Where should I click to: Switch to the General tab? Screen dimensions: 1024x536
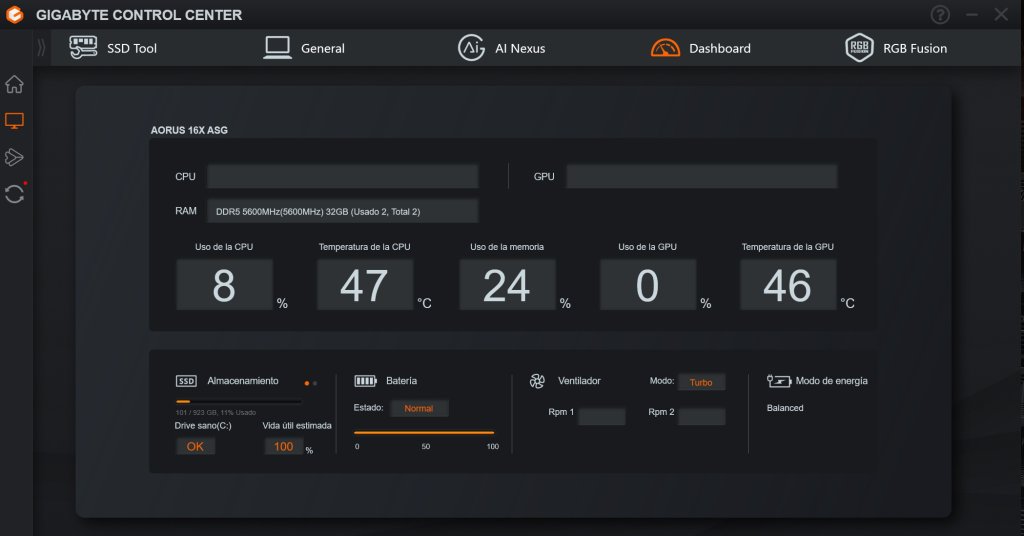point(304,48)
